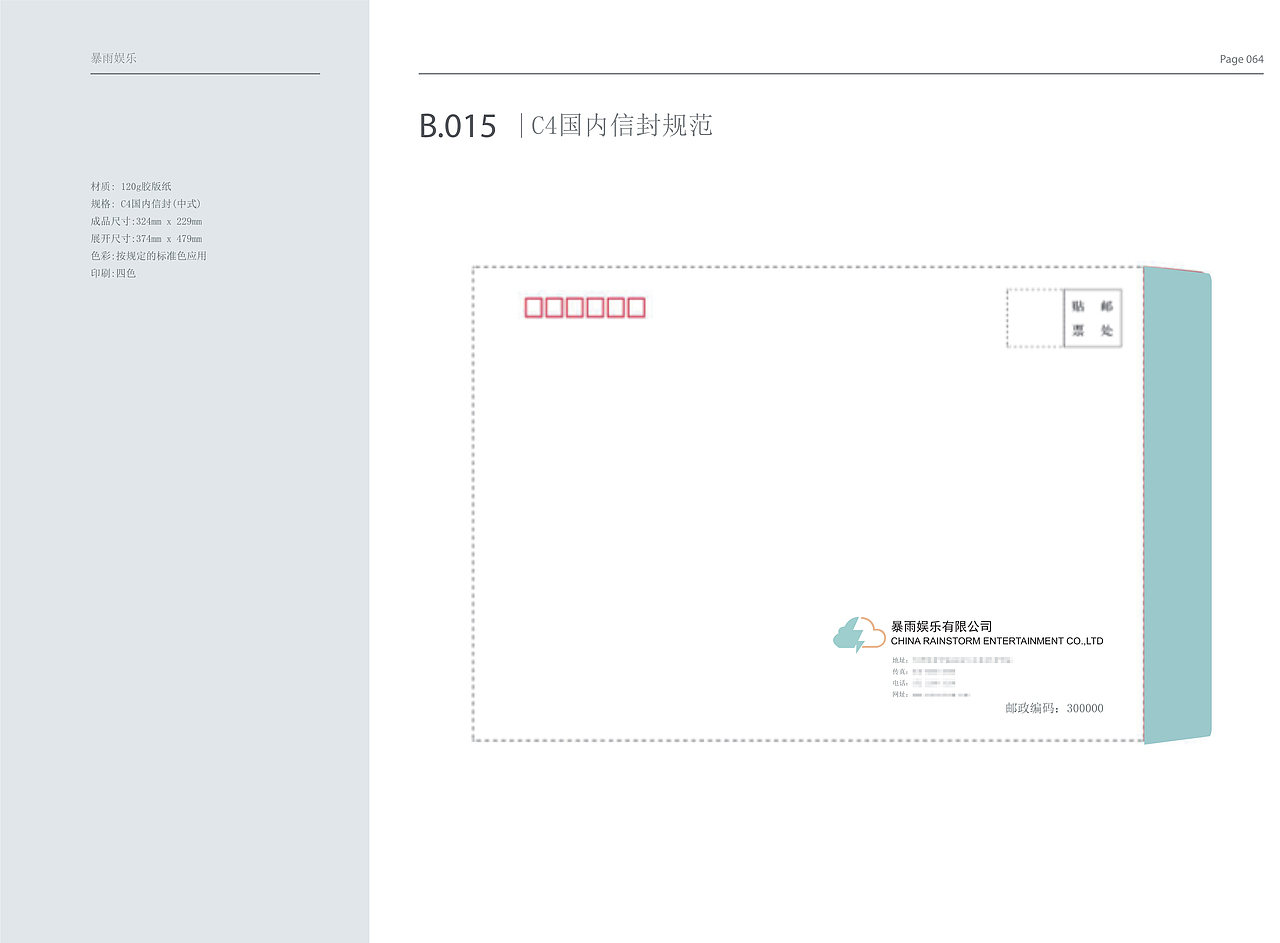
Task: Click the last red postal code box
Action: click(x=636, y=308)
